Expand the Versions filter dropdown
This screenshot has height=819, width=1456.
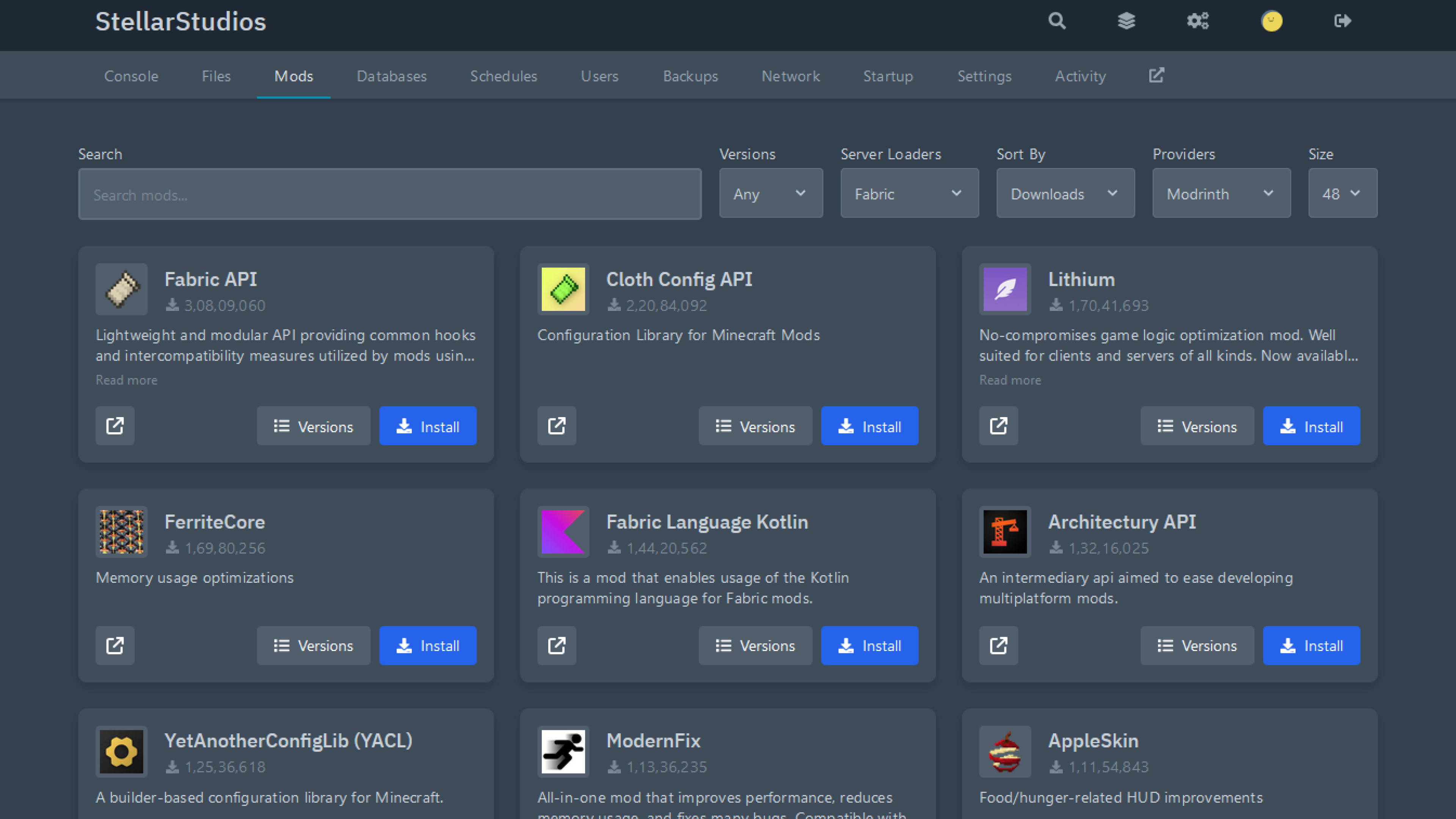coord(770,193)
